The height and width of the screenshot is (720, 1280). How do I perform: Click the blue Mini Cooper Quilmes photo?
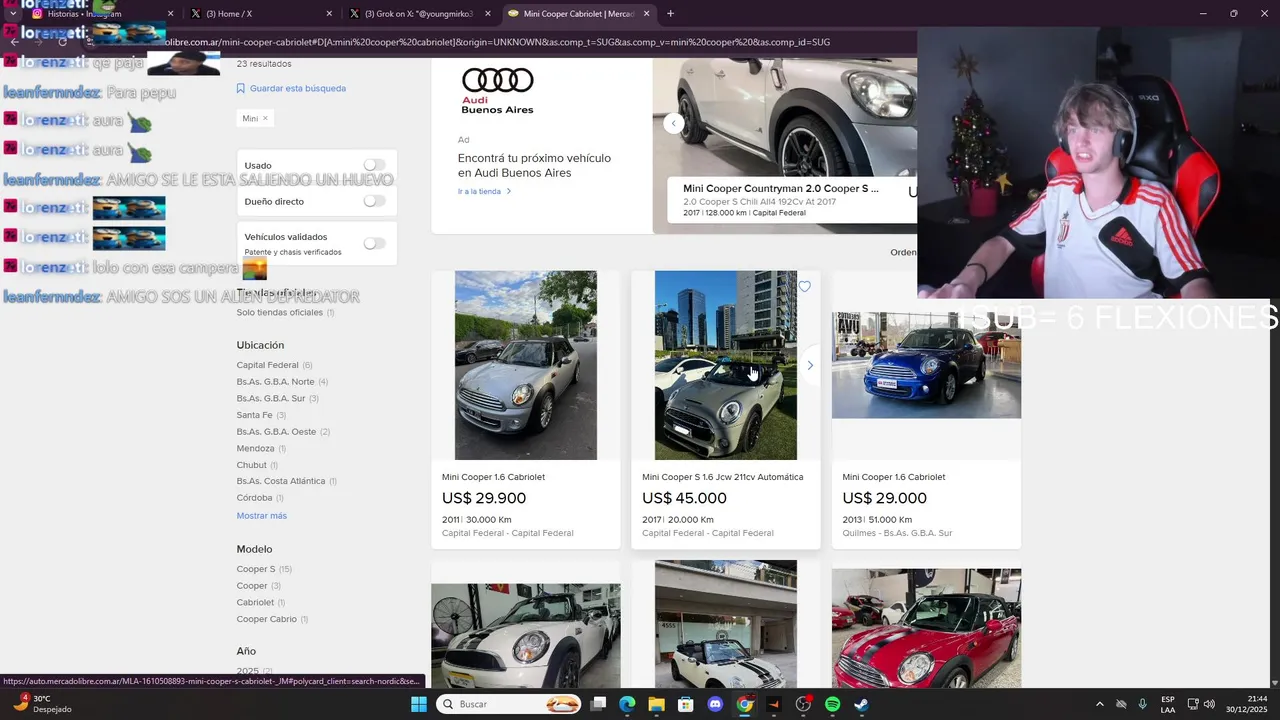click(x=926, y=365)
